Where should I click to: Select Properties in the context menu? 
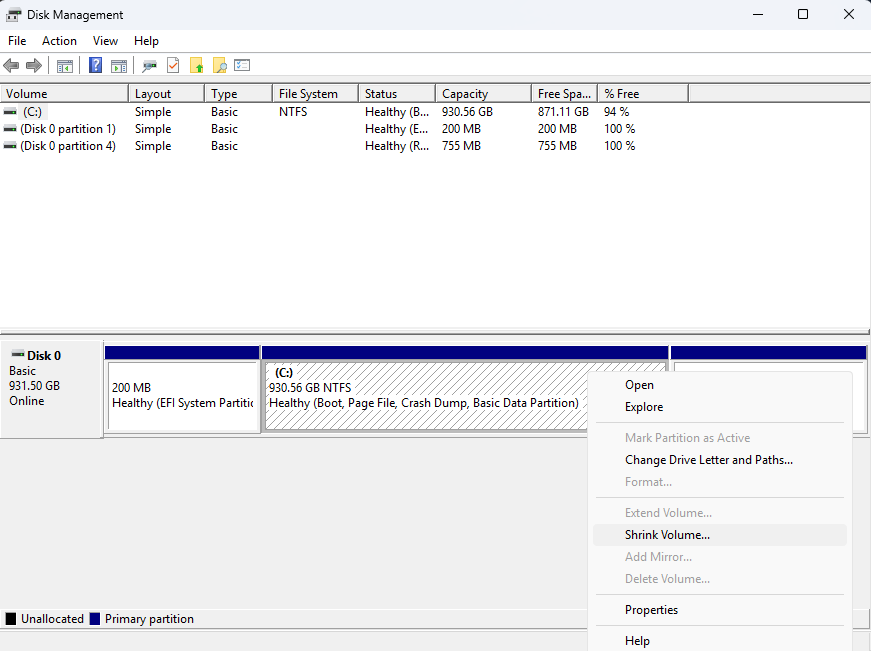tap(651, 609)
